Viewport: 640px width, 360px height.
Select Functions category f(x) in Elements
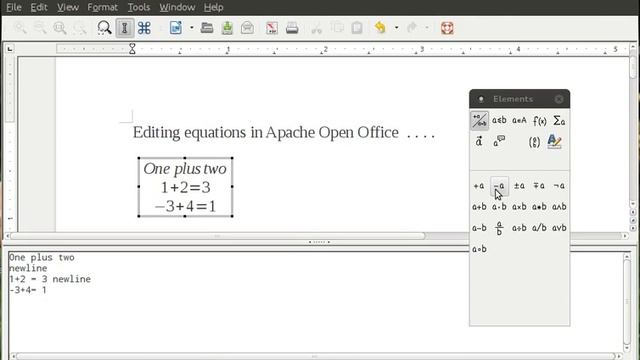click(539, 120)
